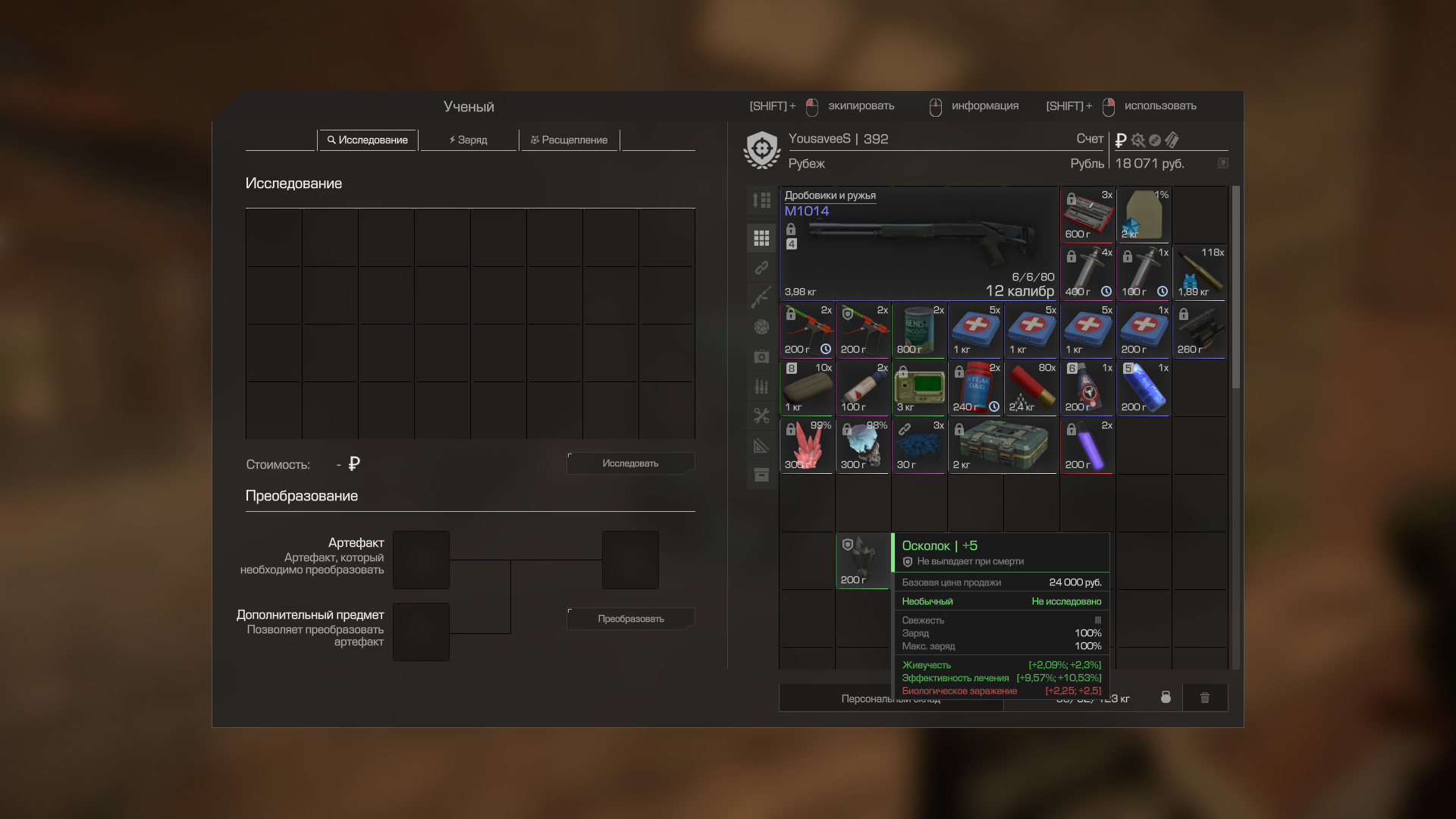Select the armor plate at 1%
Image resolution: width=1456 pixels, height=819 pixels.
(x=1144, y=215)
